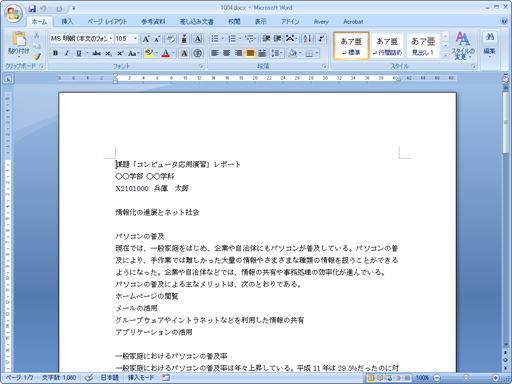Clear formatting with the eraser icon

(171, 39)
